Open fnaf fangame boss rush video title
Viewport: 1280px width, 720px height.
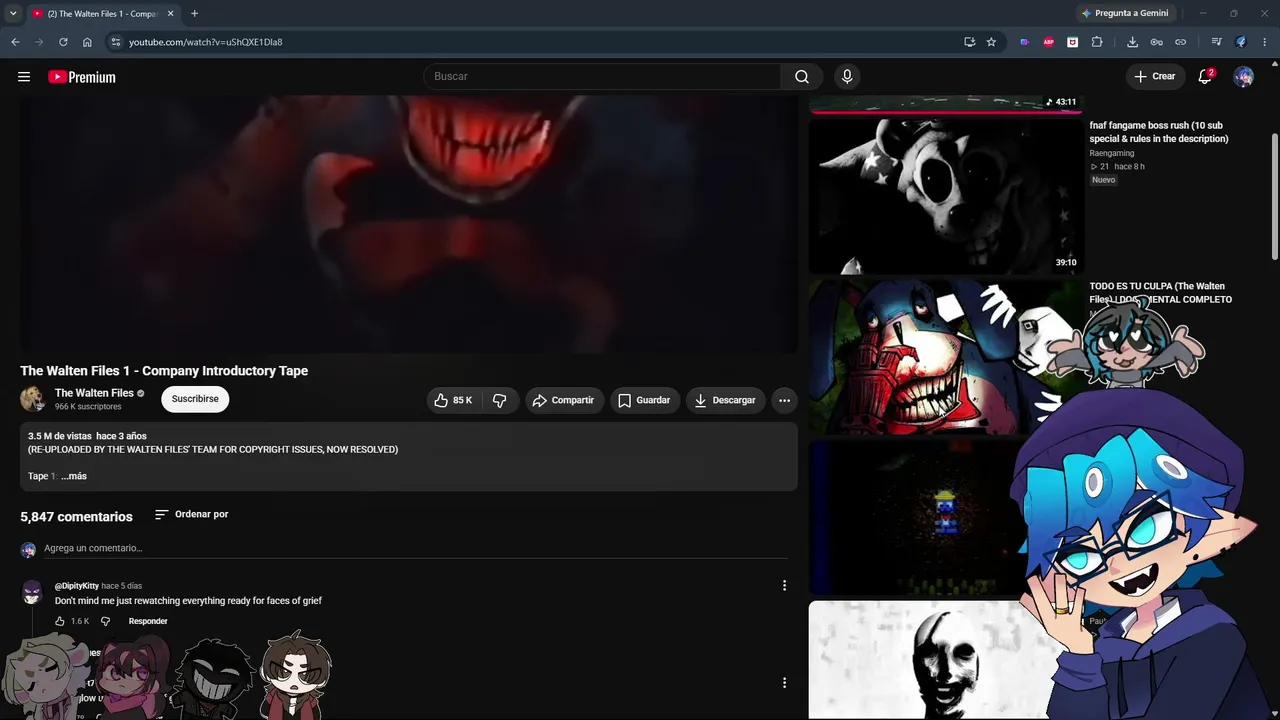[x=1159, y=132]
